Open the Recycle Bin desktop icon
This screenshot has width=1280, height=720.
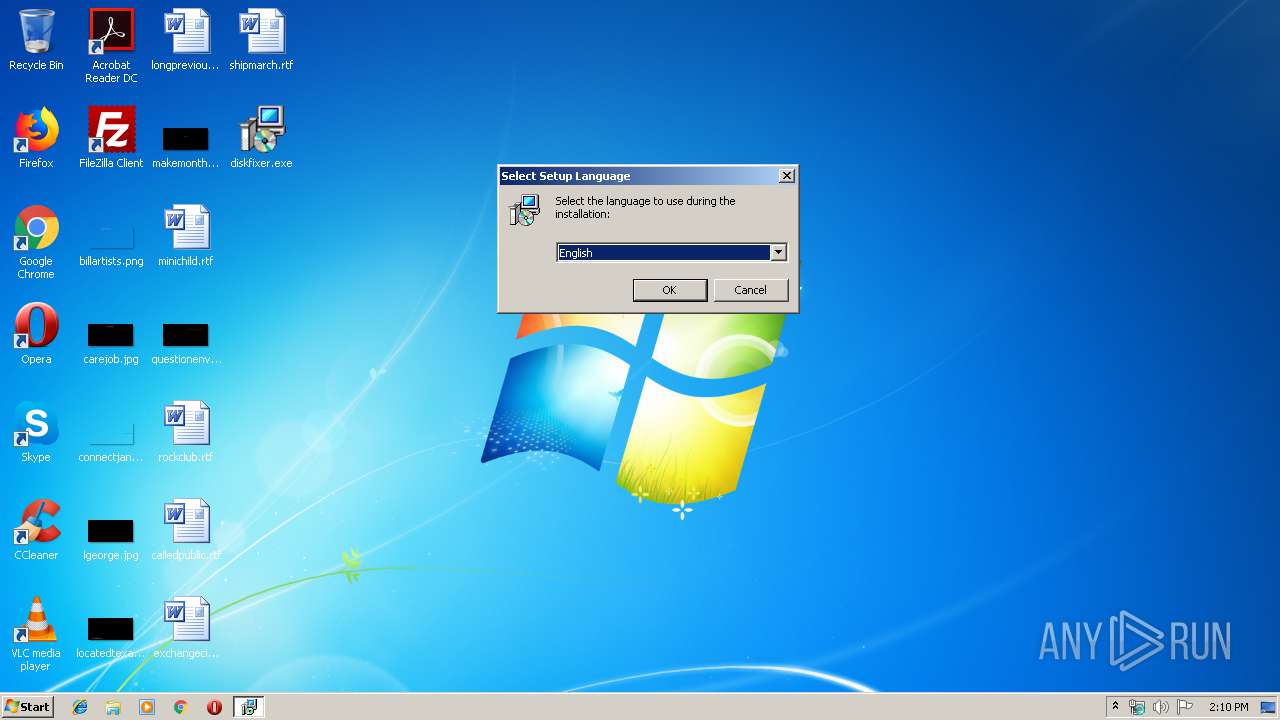[36, 40]
